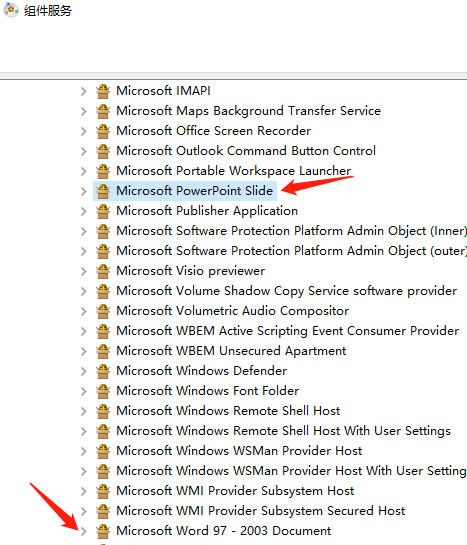467x545 pixels.
Task: Click the icon beside Microsoft Word 97 - 2003 Document
Action: pyautogui.click(x=103, y=531)
